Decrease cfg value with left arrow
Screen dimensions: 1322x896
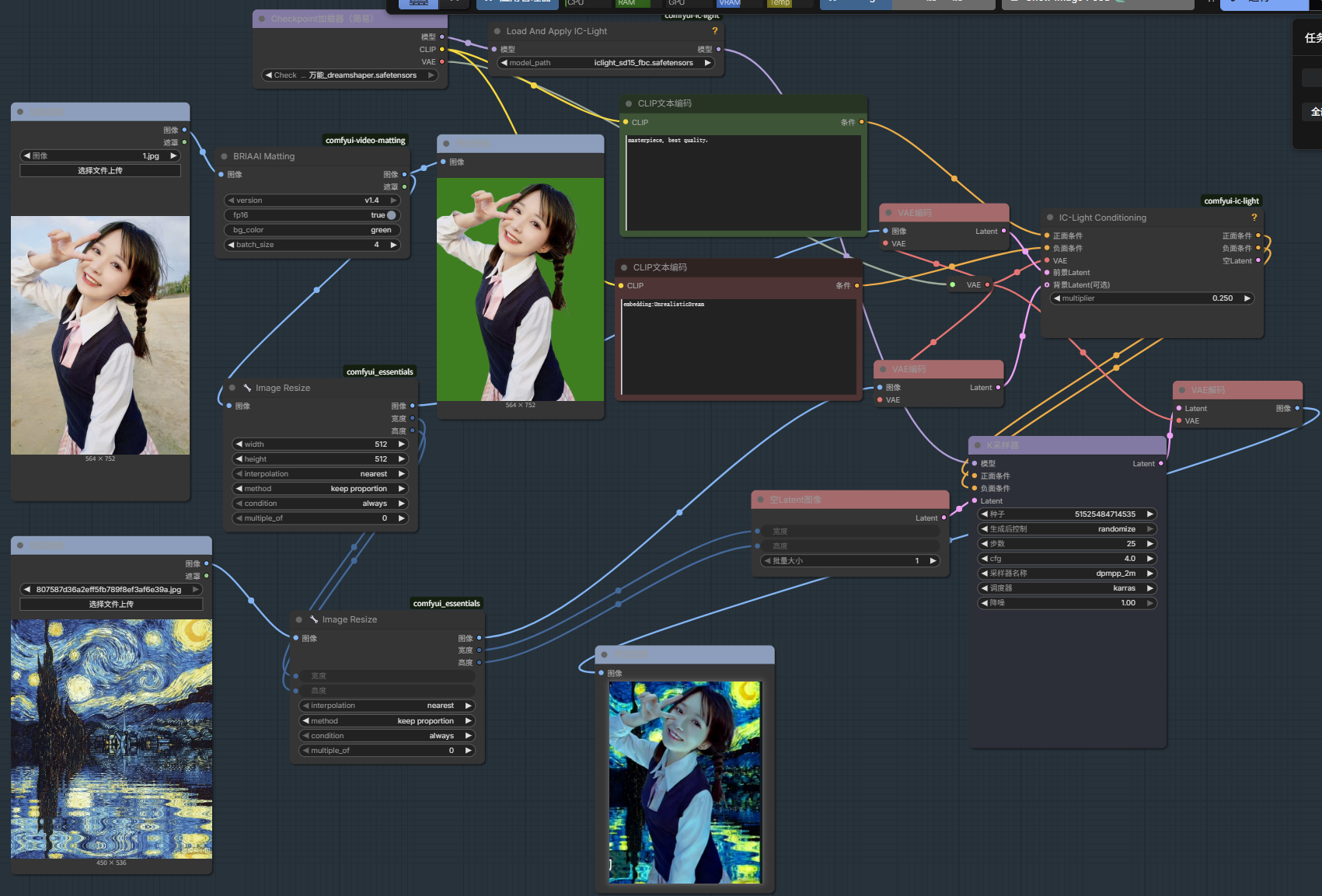pyautogui.click(x=985, y=559)
